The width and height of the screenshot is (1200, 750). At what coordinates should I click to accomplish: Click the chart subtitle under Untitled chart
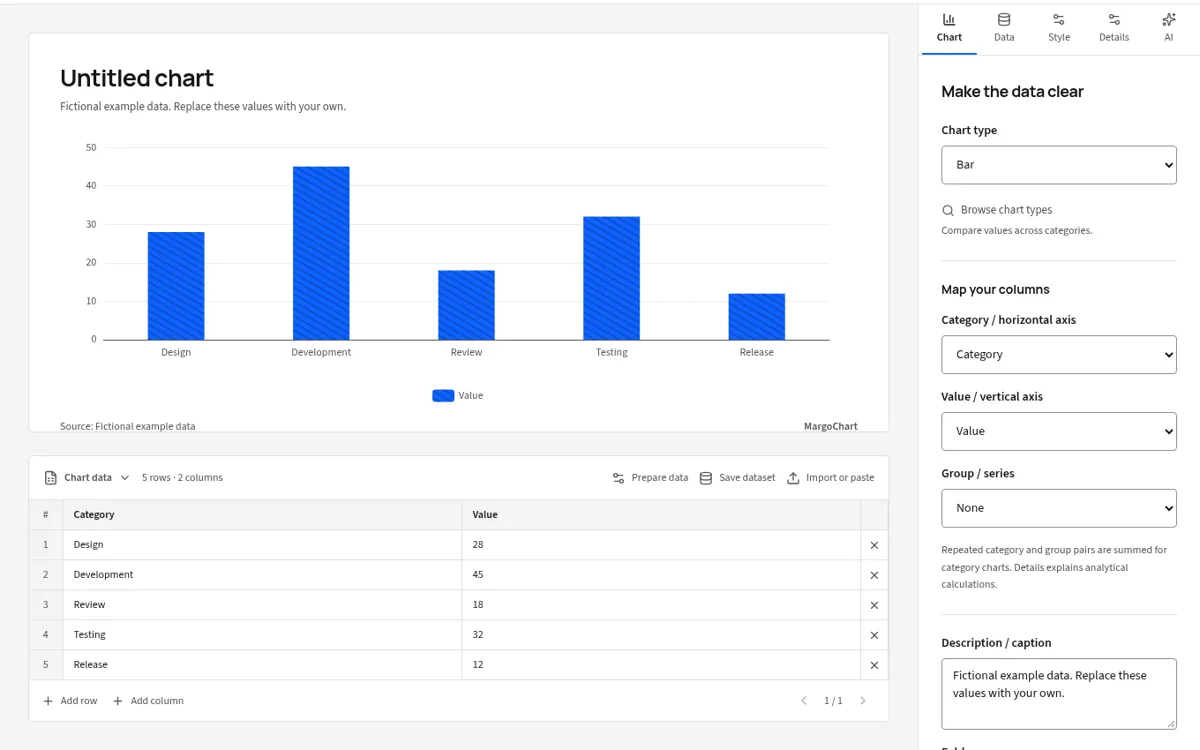[x=203, y=106]
